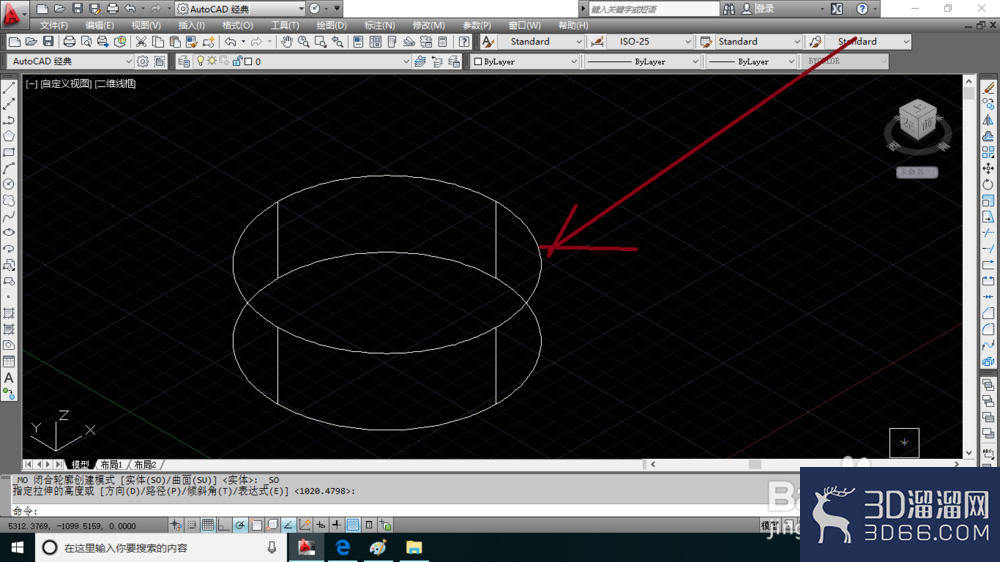Select the Table tool
Viewport: 1000px width, 562px height.
[x=9, y=361]
